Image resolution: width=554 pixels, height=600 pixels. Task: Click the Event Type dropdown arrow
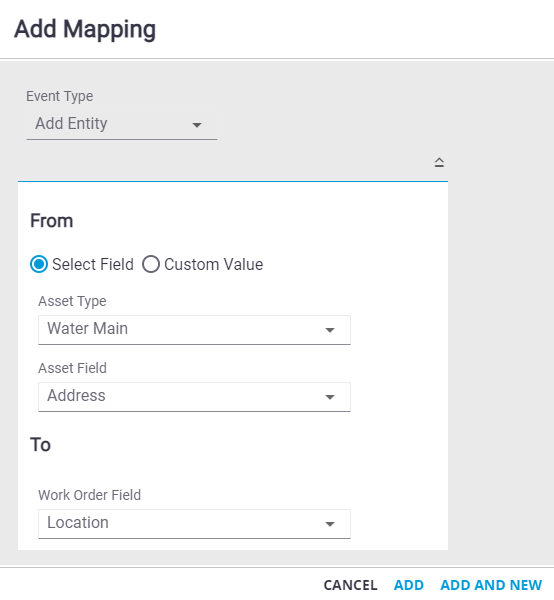tap(197, 125)
